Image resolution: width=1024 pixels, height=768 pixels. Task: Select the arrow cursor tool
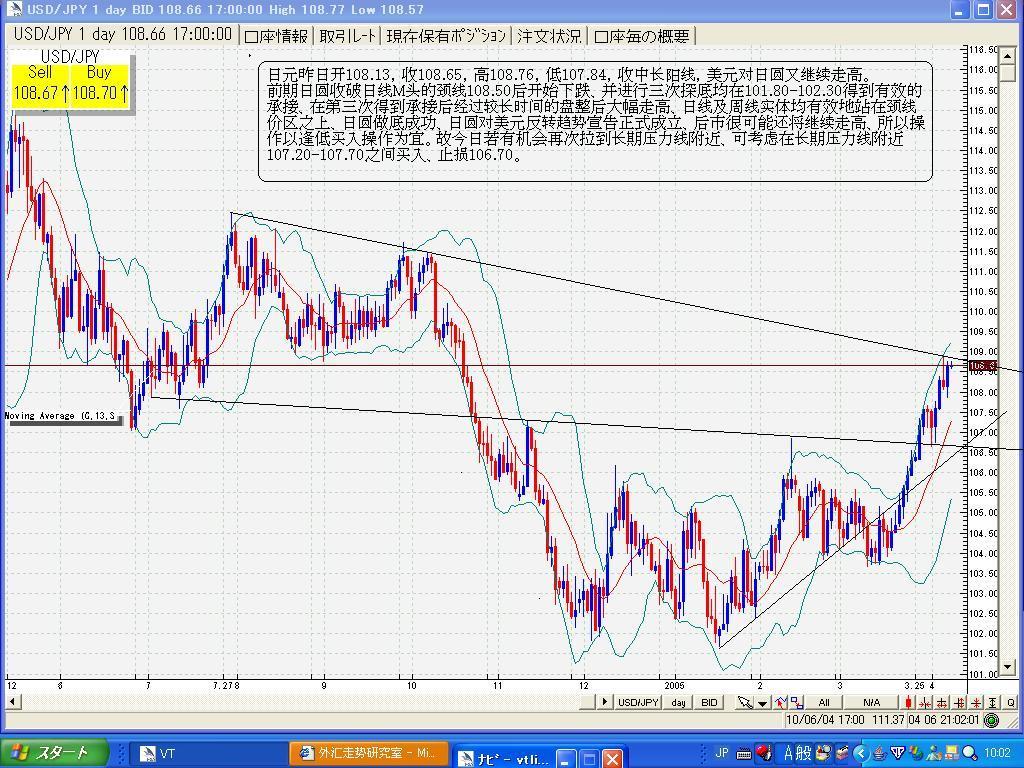tap(745, 702)
